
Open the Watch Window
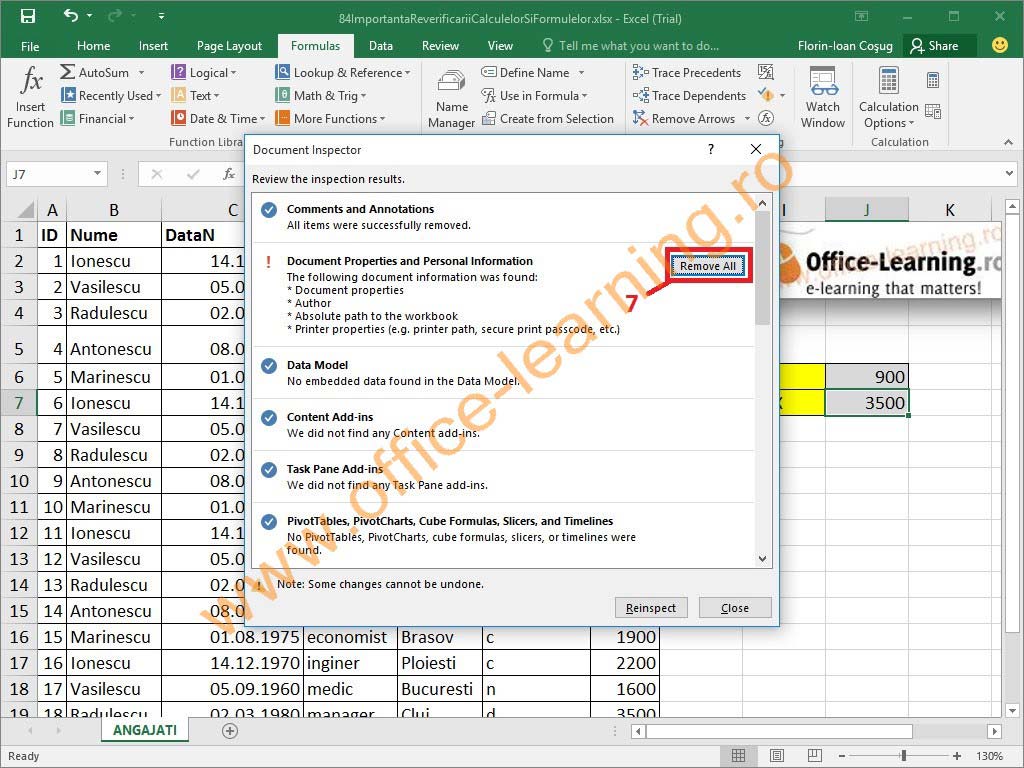point(823,98)
